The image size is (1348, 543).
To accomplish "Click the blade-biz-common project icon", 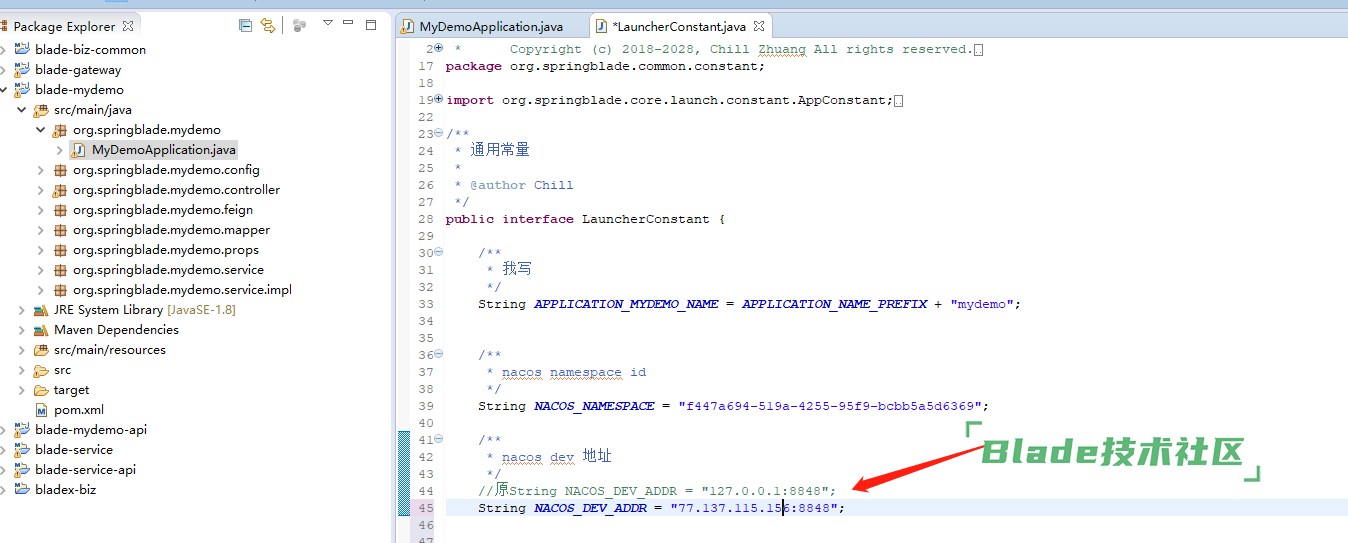I will tap(22, 49).
